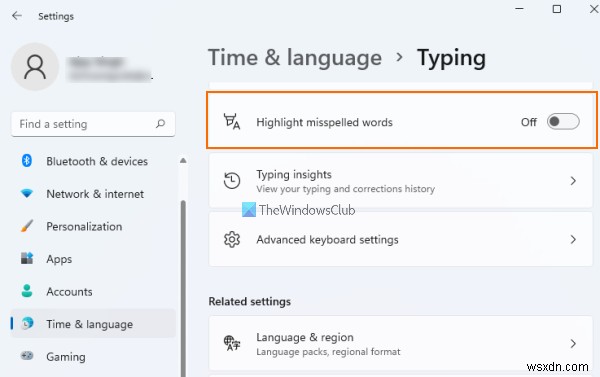Screen dimensions: 600x377
Task: Click 'View your typing and corrections history' text
Action: [x=346, y=189]
